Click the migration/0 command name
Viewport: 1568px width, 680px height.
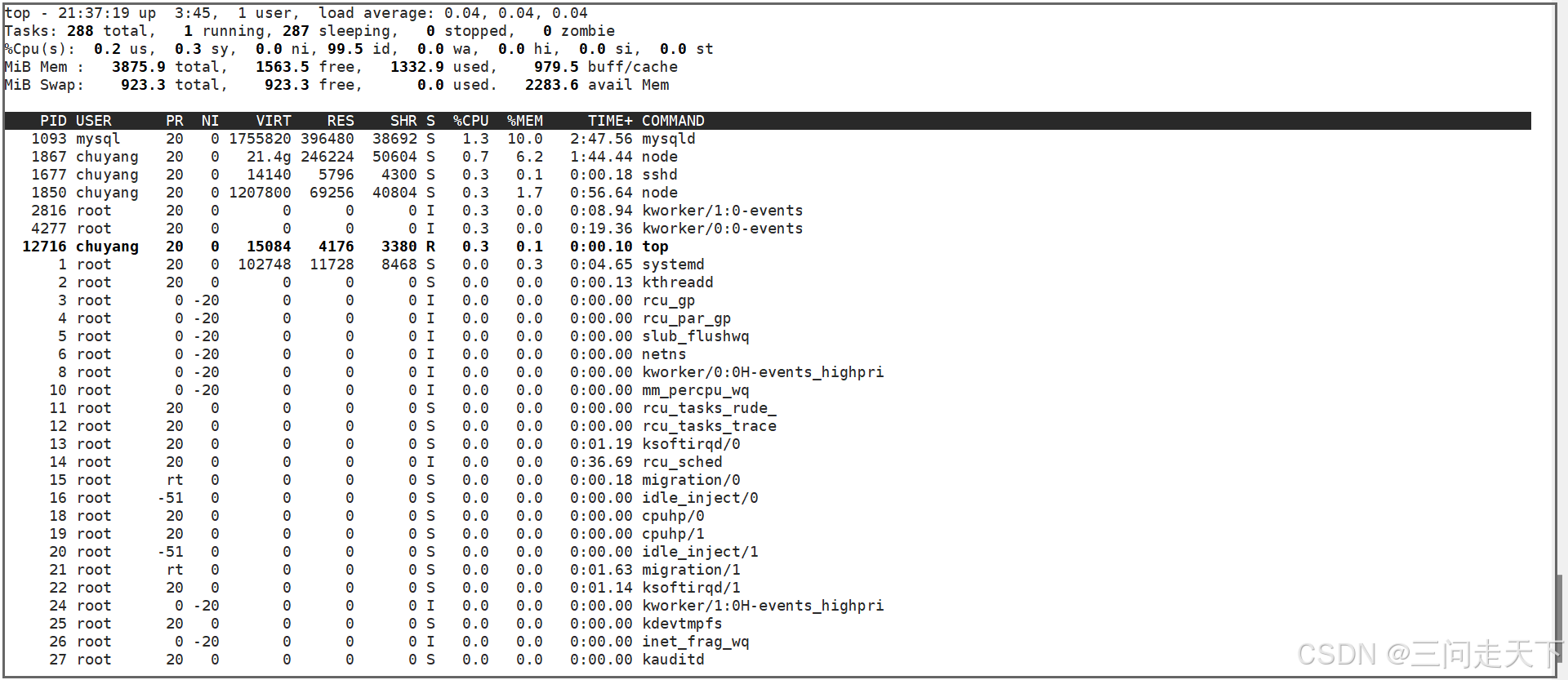(691, 480)
